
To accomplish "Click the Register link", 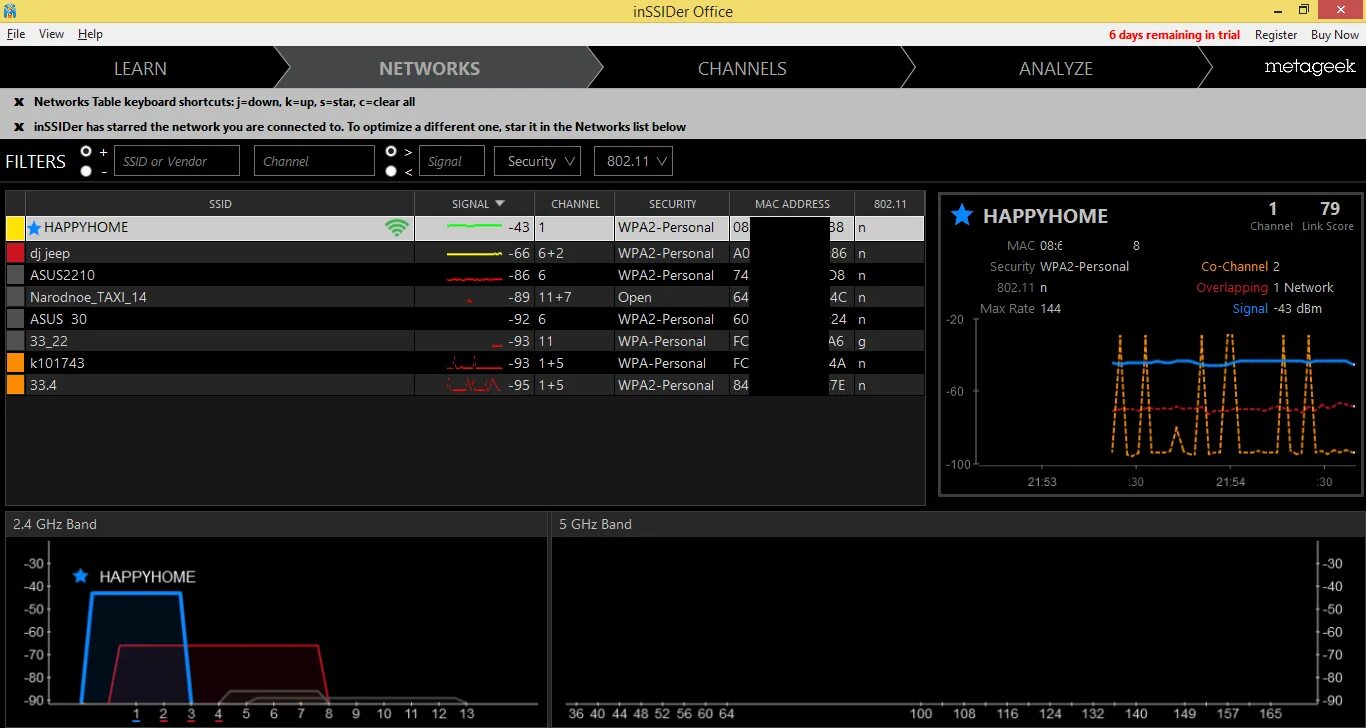I will click(x=1276, y=34).
